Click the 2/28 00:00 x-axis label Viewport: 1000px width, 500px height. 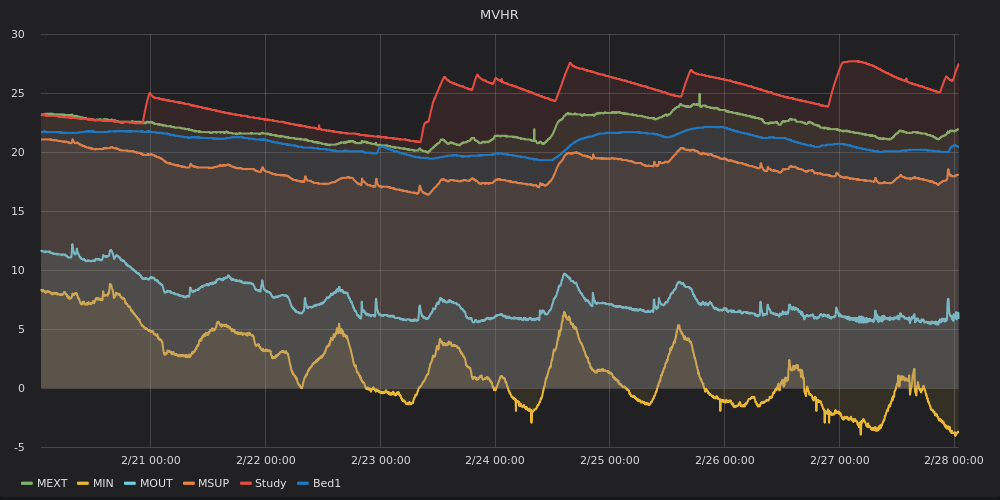(954, 460)
